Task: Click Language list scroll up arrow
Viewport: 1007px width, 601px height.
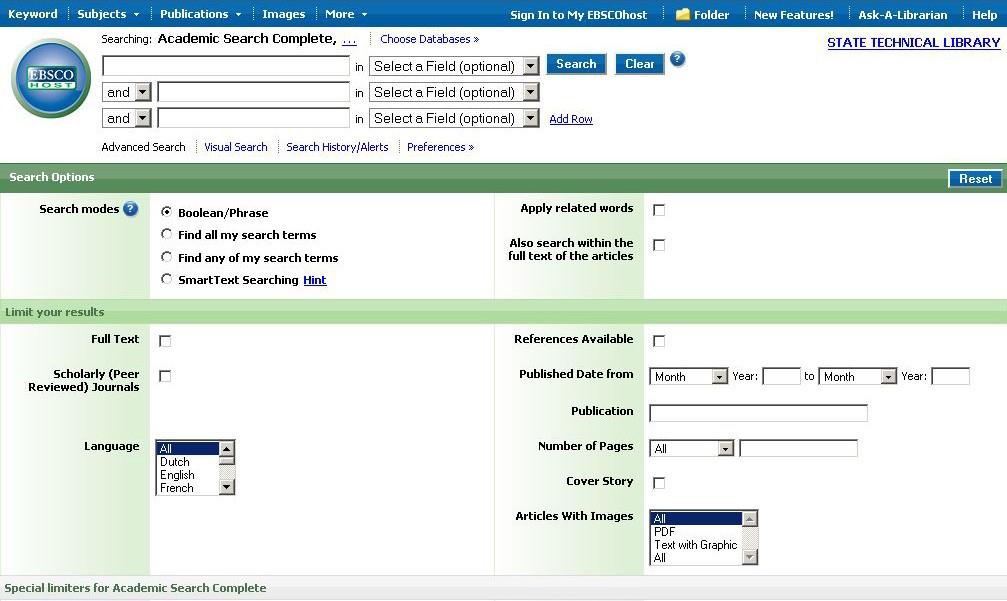Action: pos(226,448)
